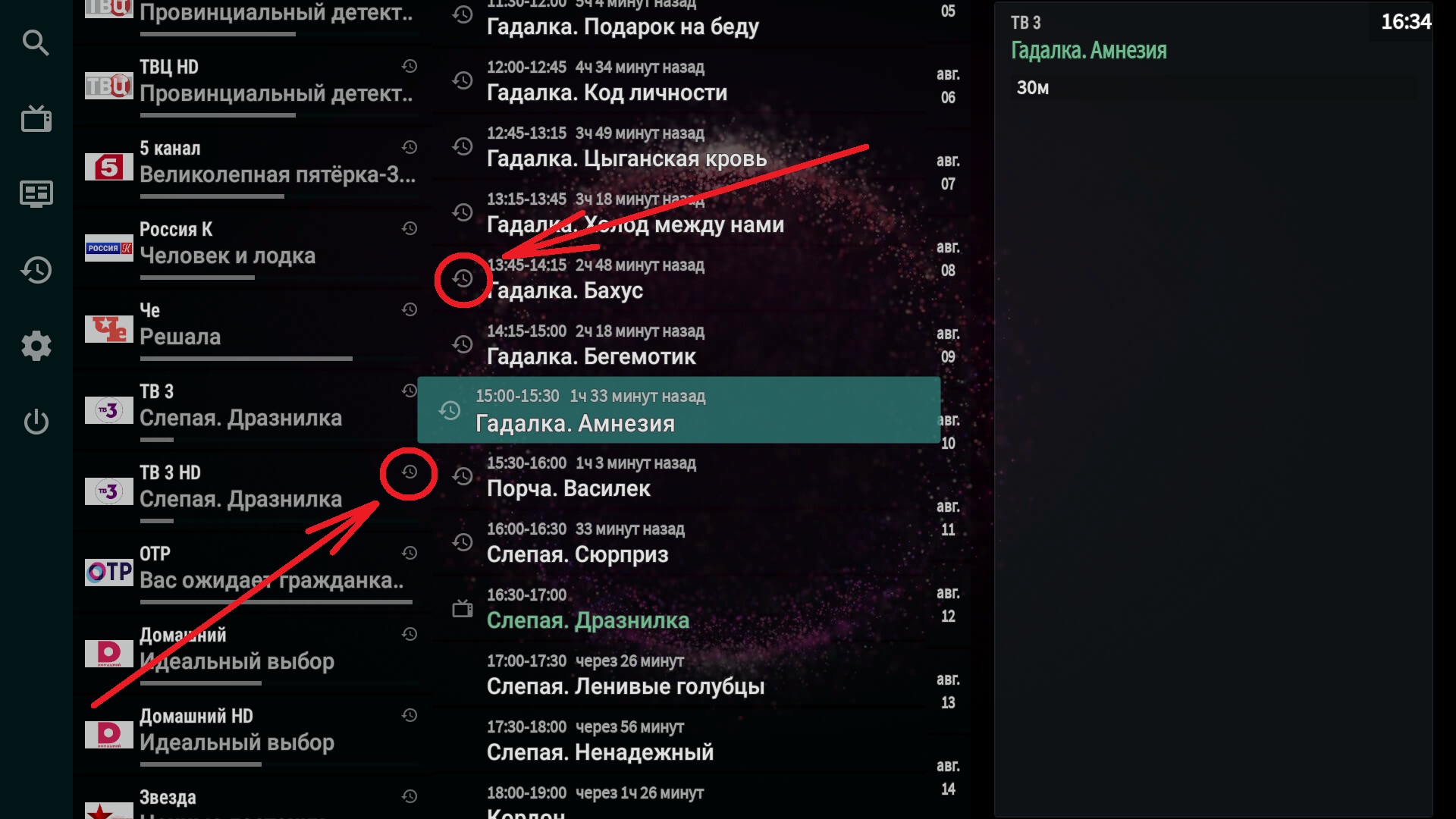This screenshot has height=819, width=1456.
Task: Click the power icon in sidebar
Action: [36, 422]
